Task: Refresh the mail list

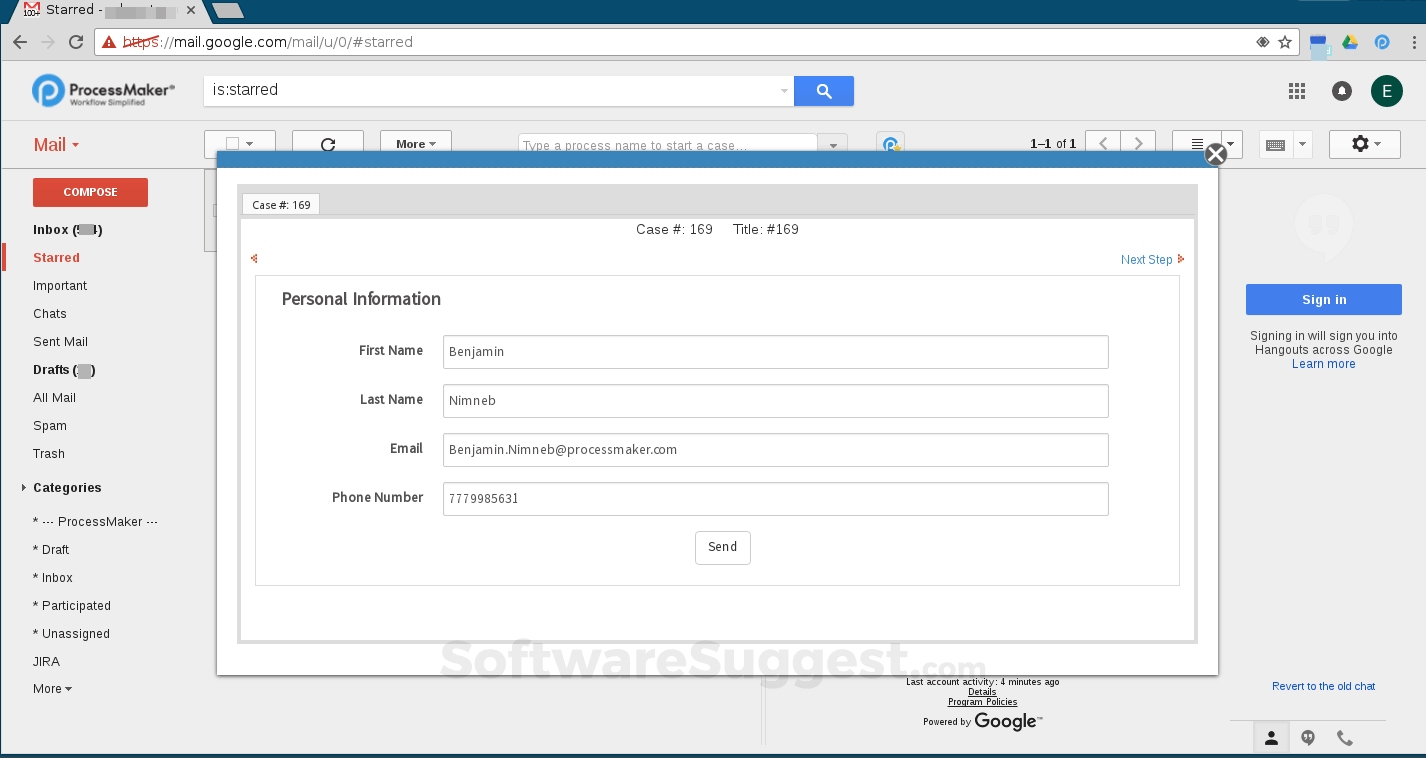Action: [328, 143]
